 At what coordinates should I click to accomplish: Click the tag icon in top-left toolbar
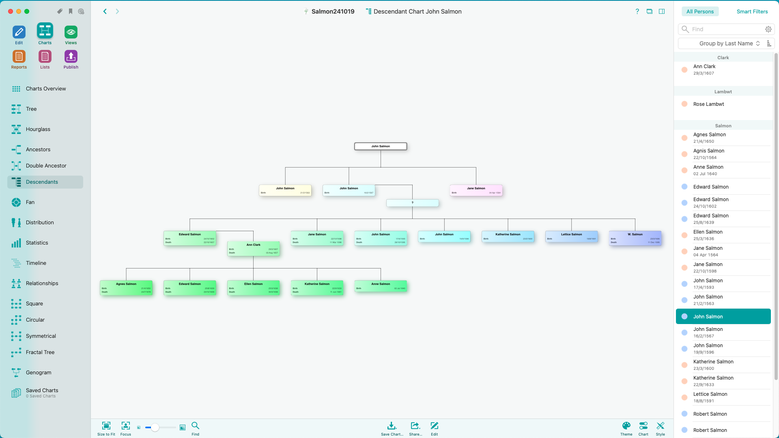(60, 11)
